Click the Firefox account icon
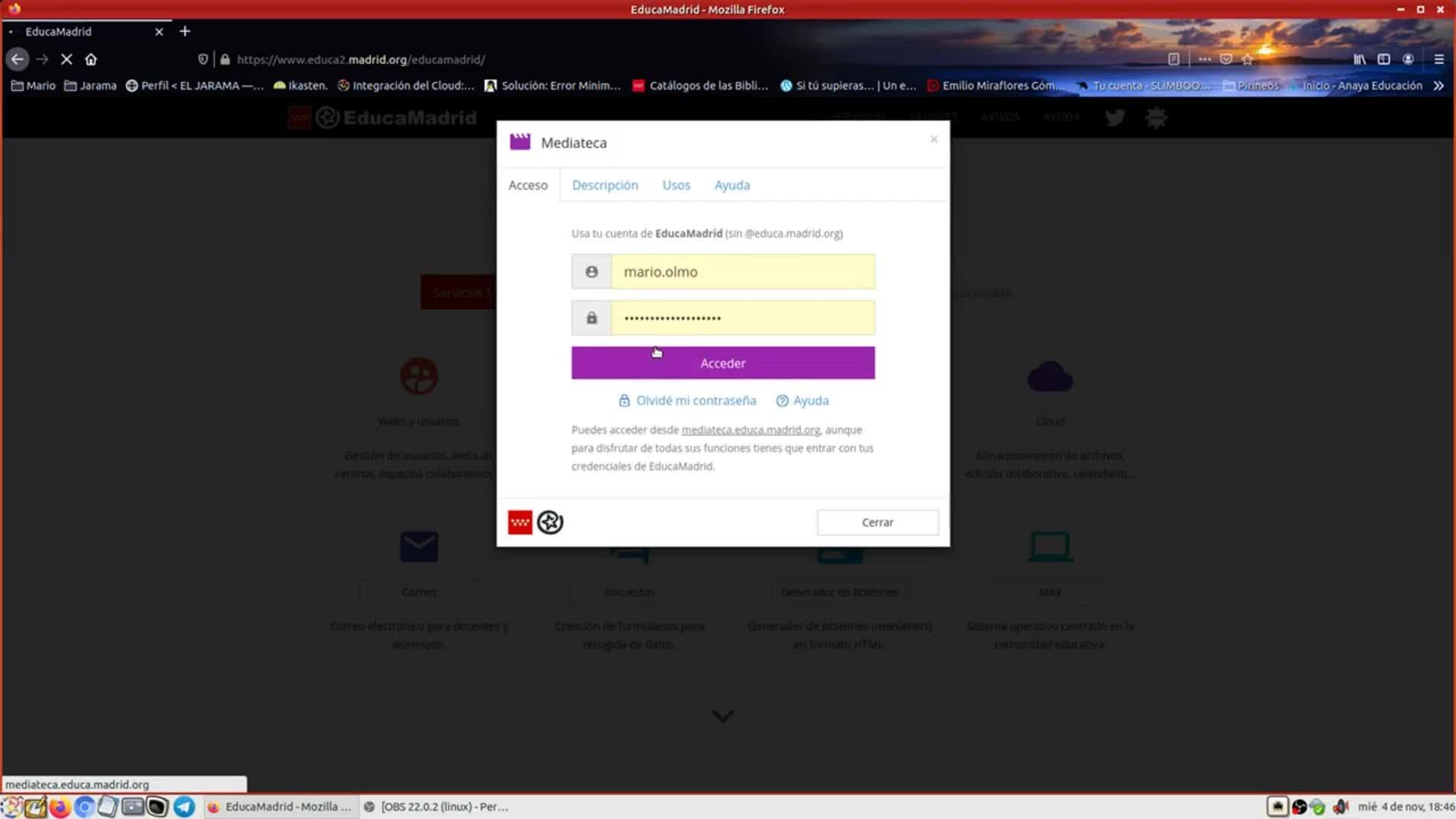1456x819 pixels. point(1408,59)
